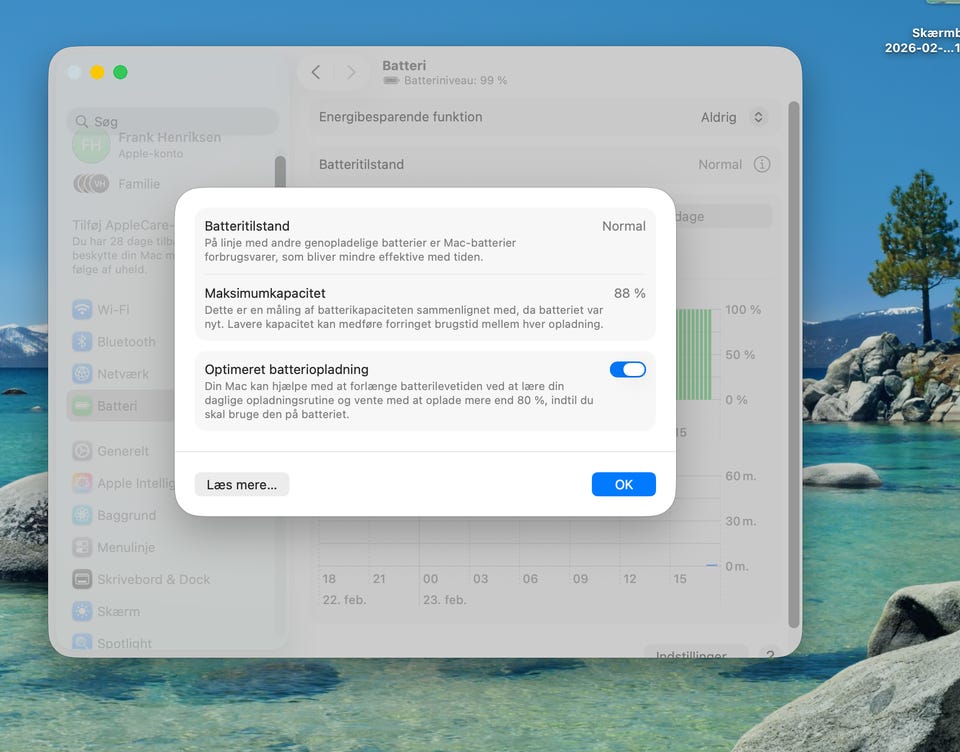Open Frank Henriksen Apple-konto
The width and height of the screenshot is (960, 752).
click(147, 145)
